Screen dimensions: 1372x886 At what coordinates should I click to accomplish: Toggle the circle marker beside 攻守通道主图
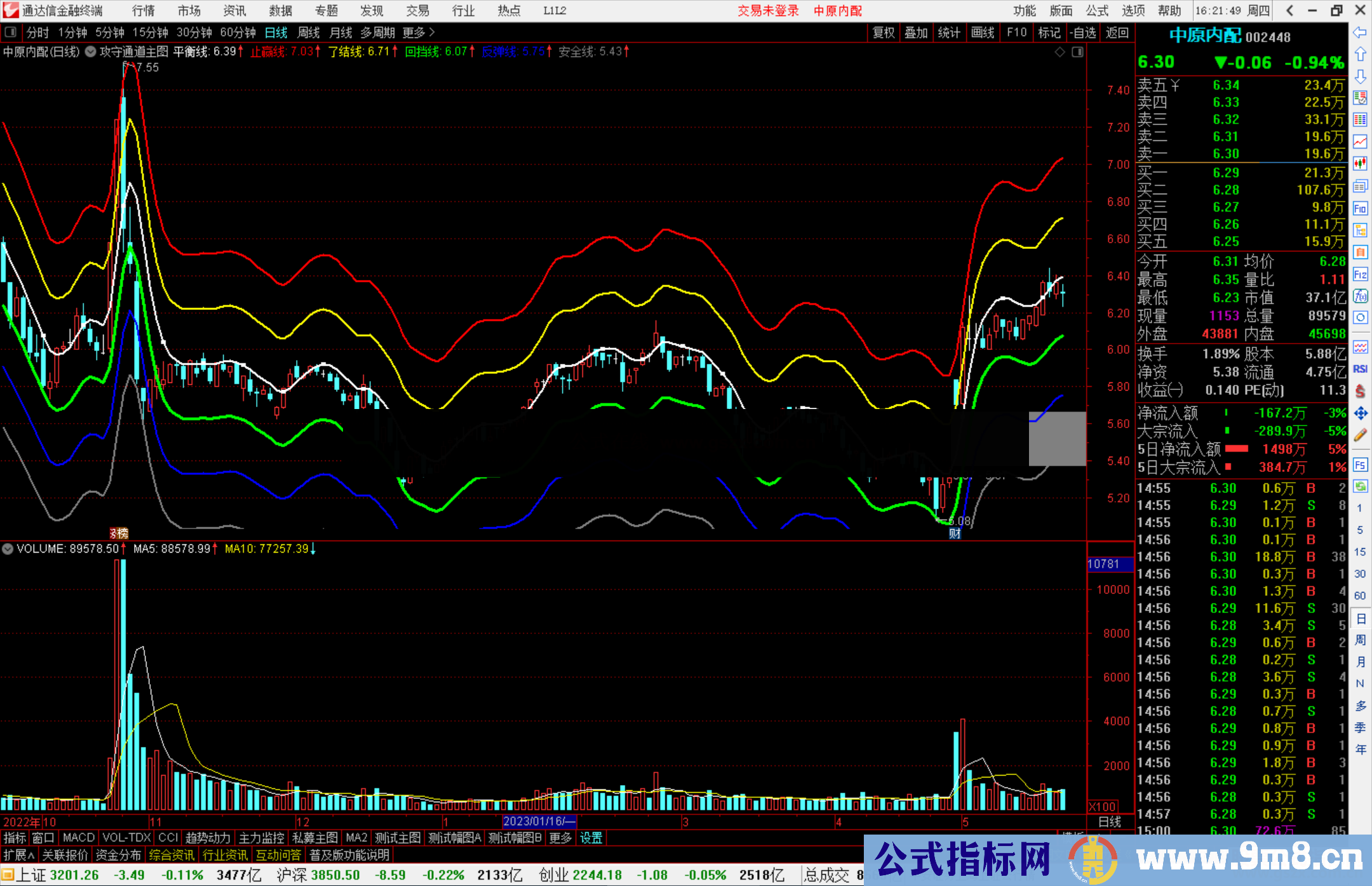click(x=91, y=52)
